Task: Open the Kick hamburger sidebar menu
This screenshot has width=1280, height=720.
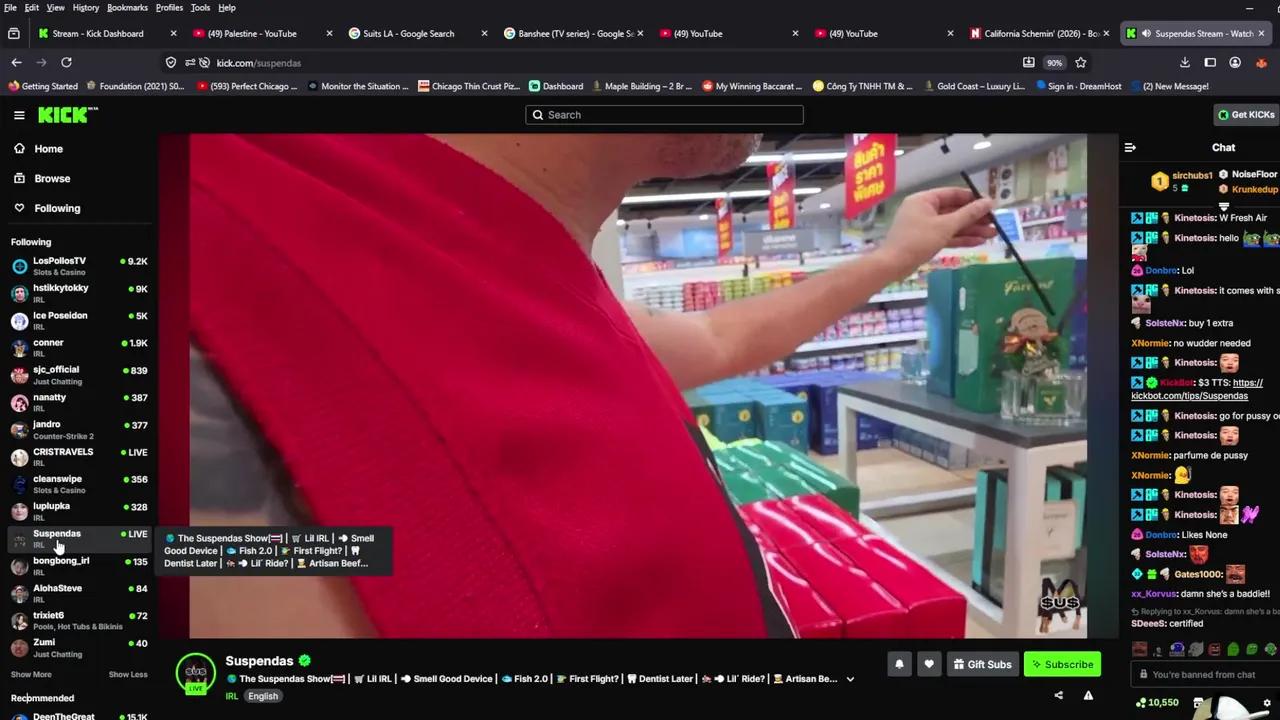Action: [19, 115]
